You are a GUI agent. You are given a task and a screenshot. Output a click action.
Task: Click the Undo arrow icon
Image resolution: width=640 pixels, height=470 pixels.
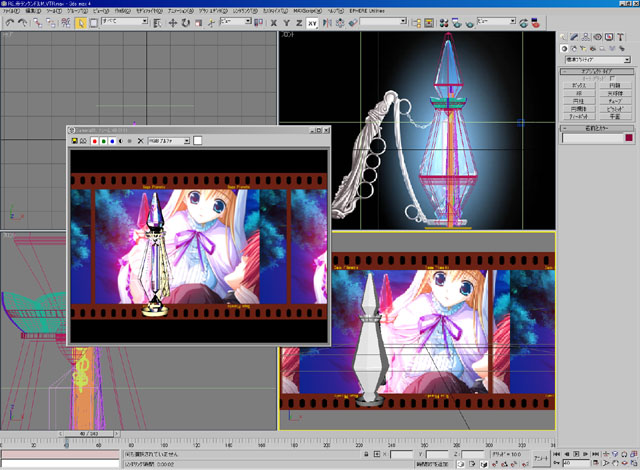[x=10, y=23]
